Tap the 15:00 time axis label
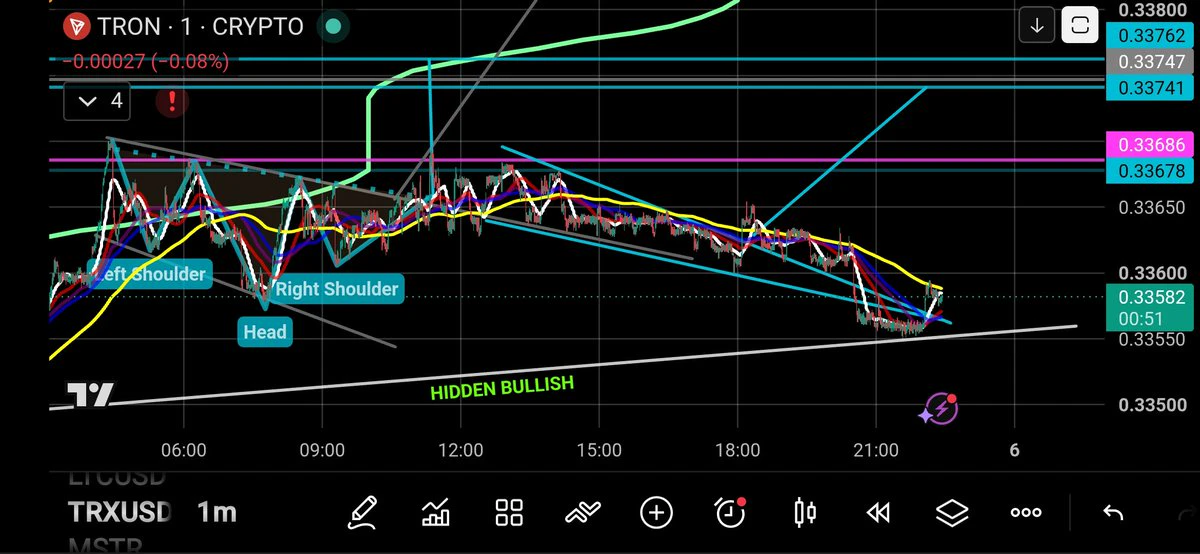 click(599, 450)
